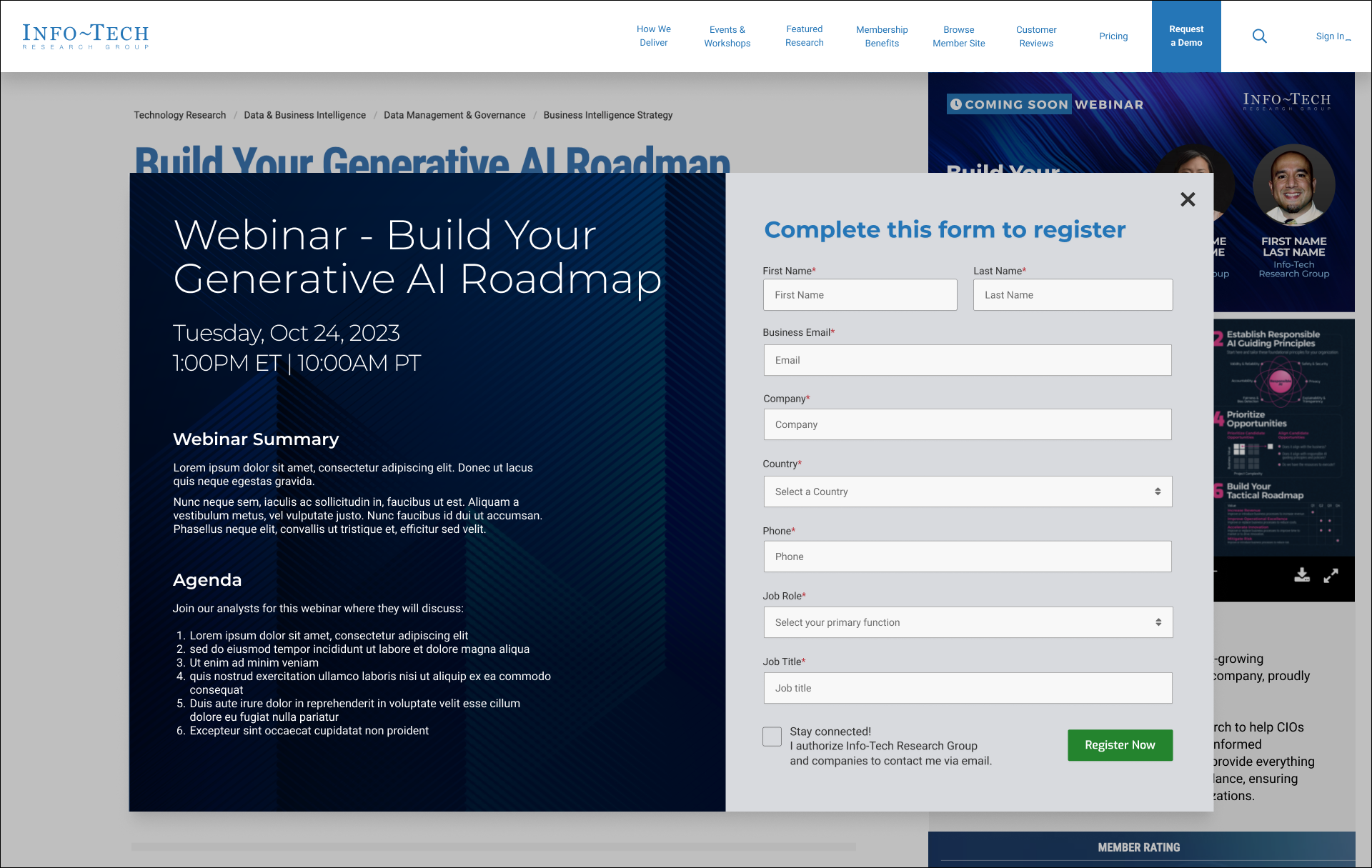Open Customer Reviews page
The width and height of the screenshot is (1372, 868).
tap(1036, 36)
